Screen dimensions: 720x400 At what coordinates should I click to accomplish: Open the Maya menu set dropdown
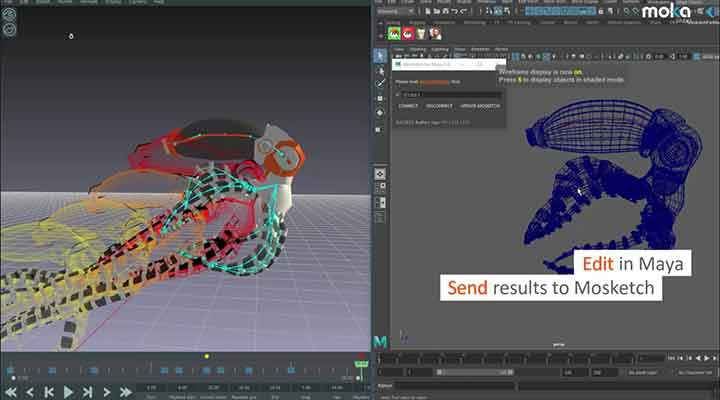click(395, 11)
